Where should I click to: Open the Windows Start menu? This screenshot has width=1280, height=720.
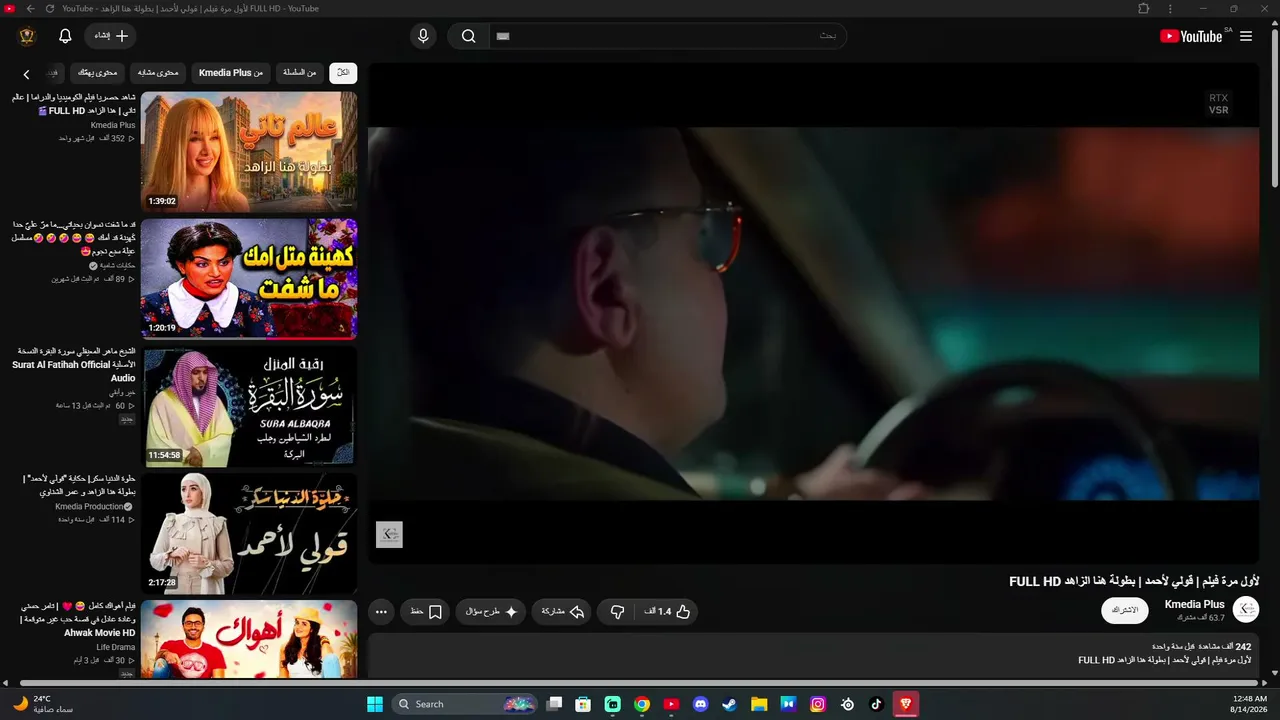(x=375, y=704)
